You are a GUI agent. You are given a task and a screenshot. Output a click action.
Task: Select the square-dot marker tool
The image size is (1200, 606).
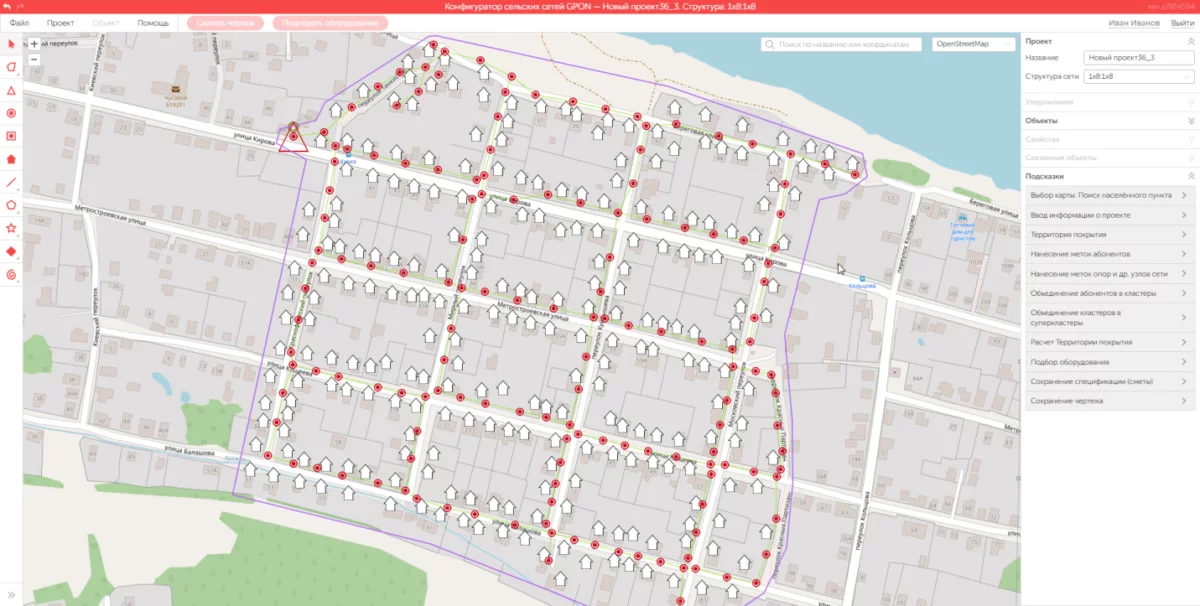11,135
